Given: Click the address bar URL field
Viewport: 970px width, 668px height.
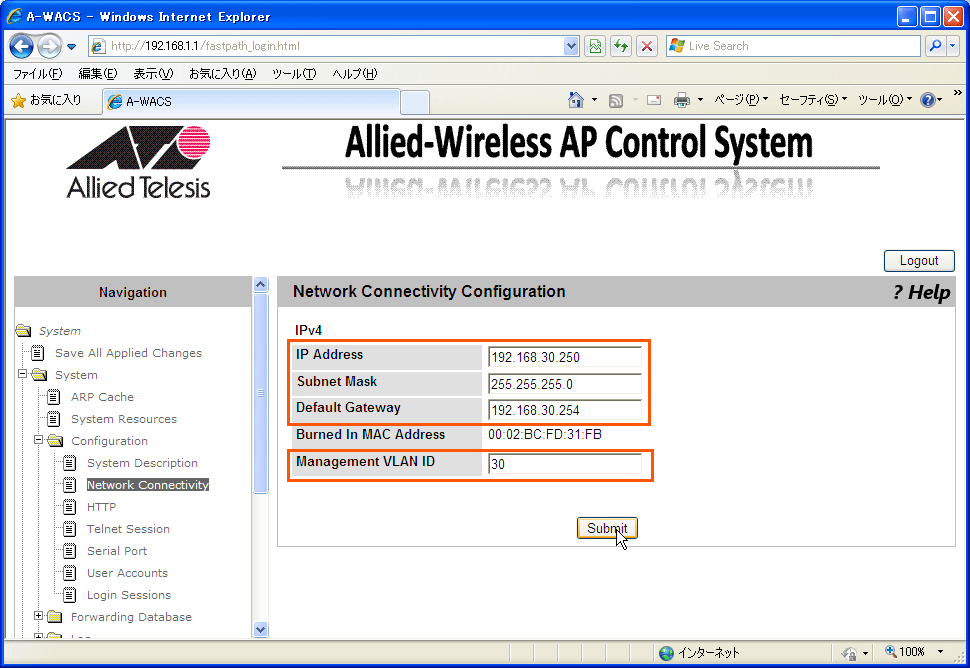Looking at the screenshot, I should tap(327, 46).
